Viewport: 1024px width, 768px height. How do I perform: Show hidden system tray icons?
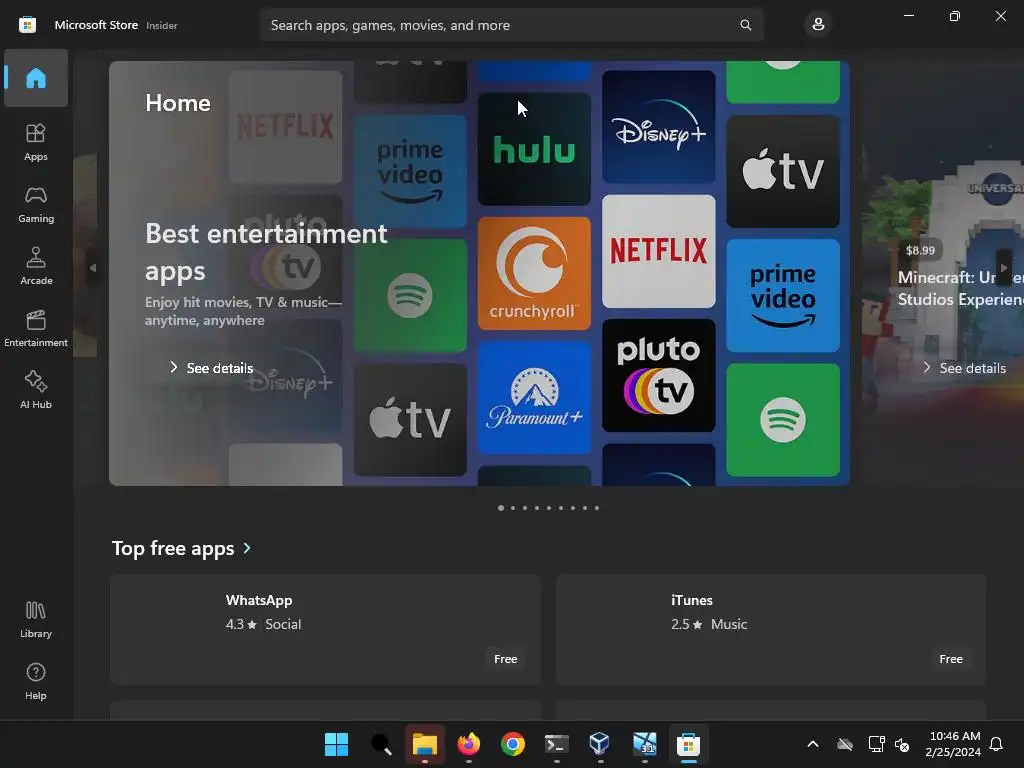[813, 744]
